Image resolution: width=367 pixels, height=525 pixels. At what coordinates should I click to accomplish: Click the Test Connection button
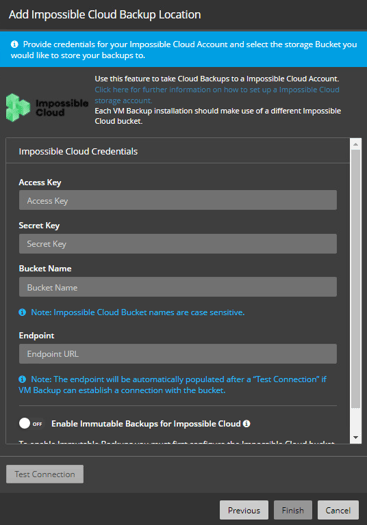click(45, 474)
